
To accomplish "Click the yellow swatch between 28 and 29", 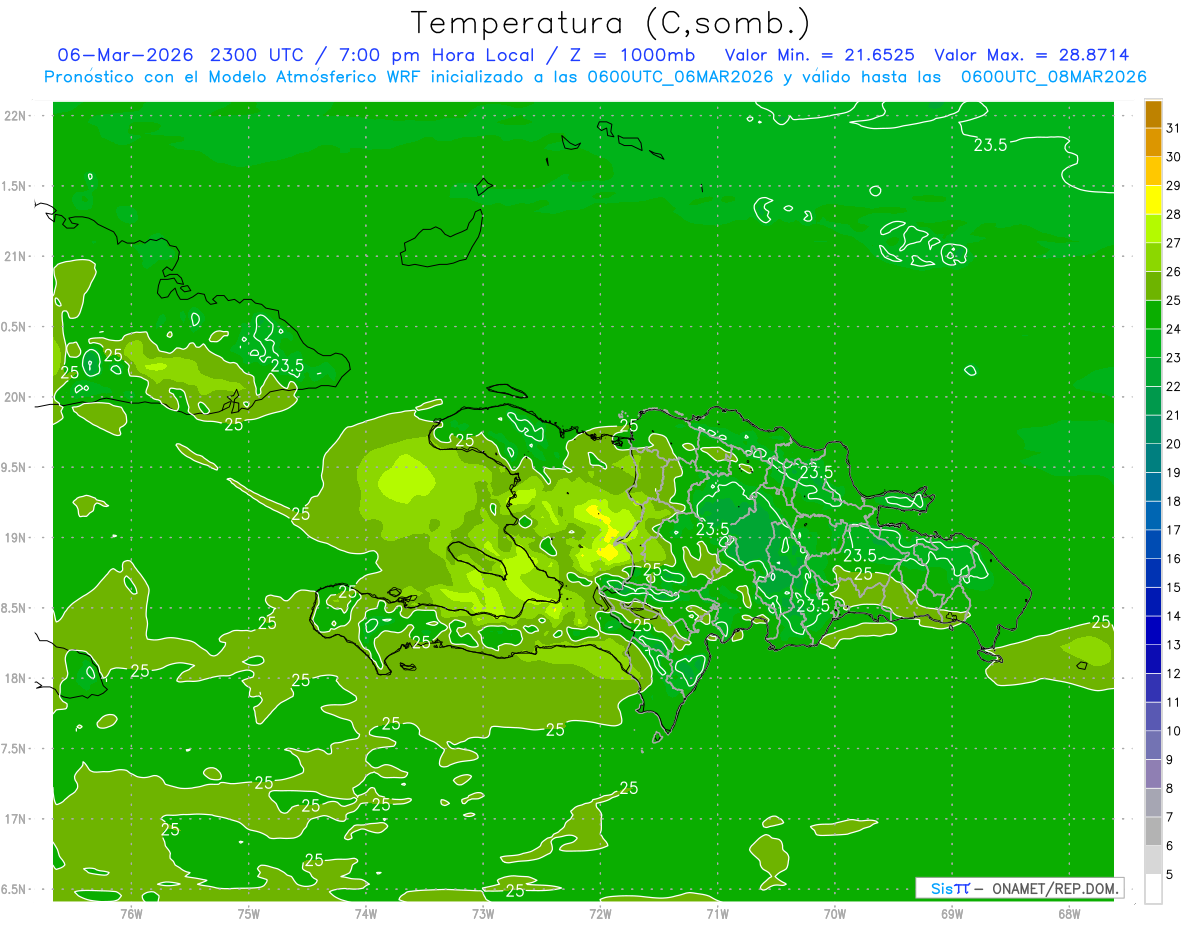I will (x=1153, y=200).
